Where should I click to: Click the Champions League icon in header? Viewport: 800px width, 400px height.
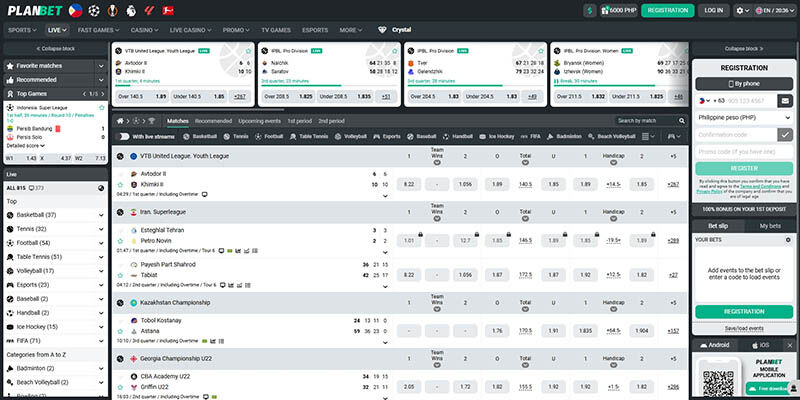[95, 10]
